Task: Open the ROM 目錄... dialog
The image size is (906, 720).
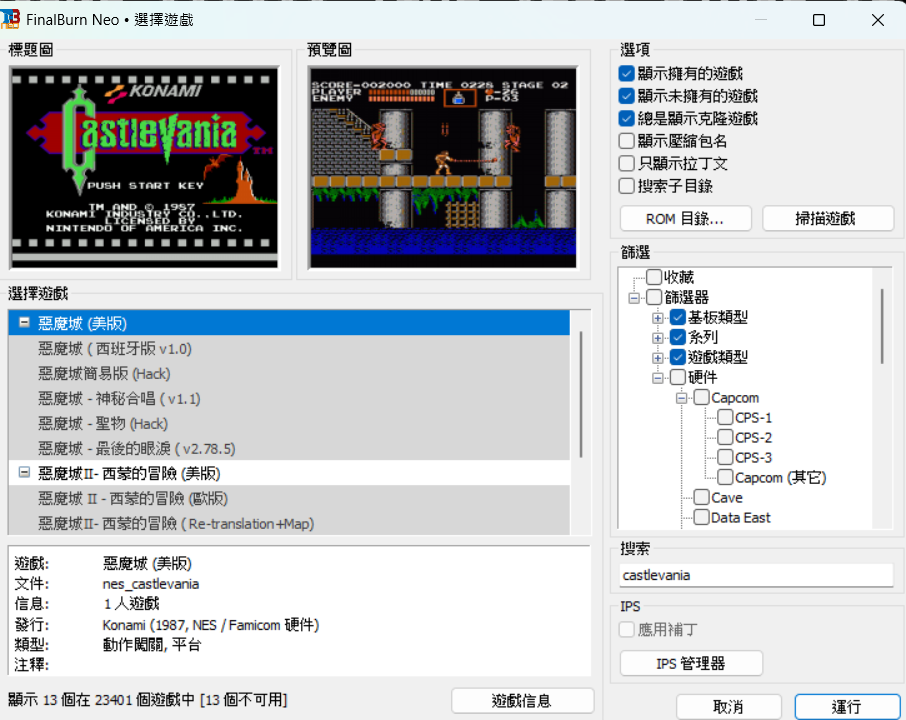Action: point(685,219)
